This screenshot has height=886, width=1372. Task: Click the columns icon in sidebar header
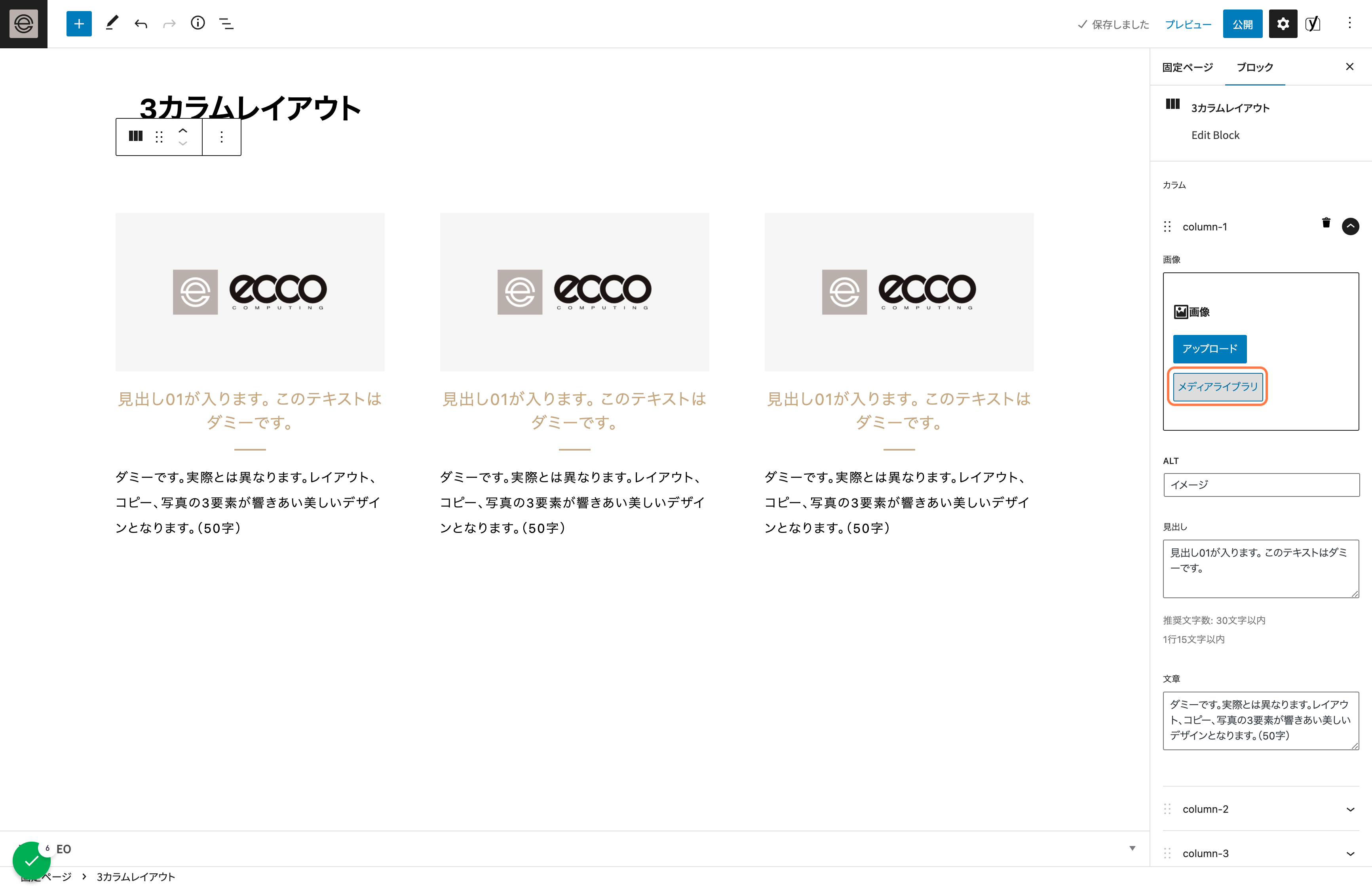(x=1172, y=104)
